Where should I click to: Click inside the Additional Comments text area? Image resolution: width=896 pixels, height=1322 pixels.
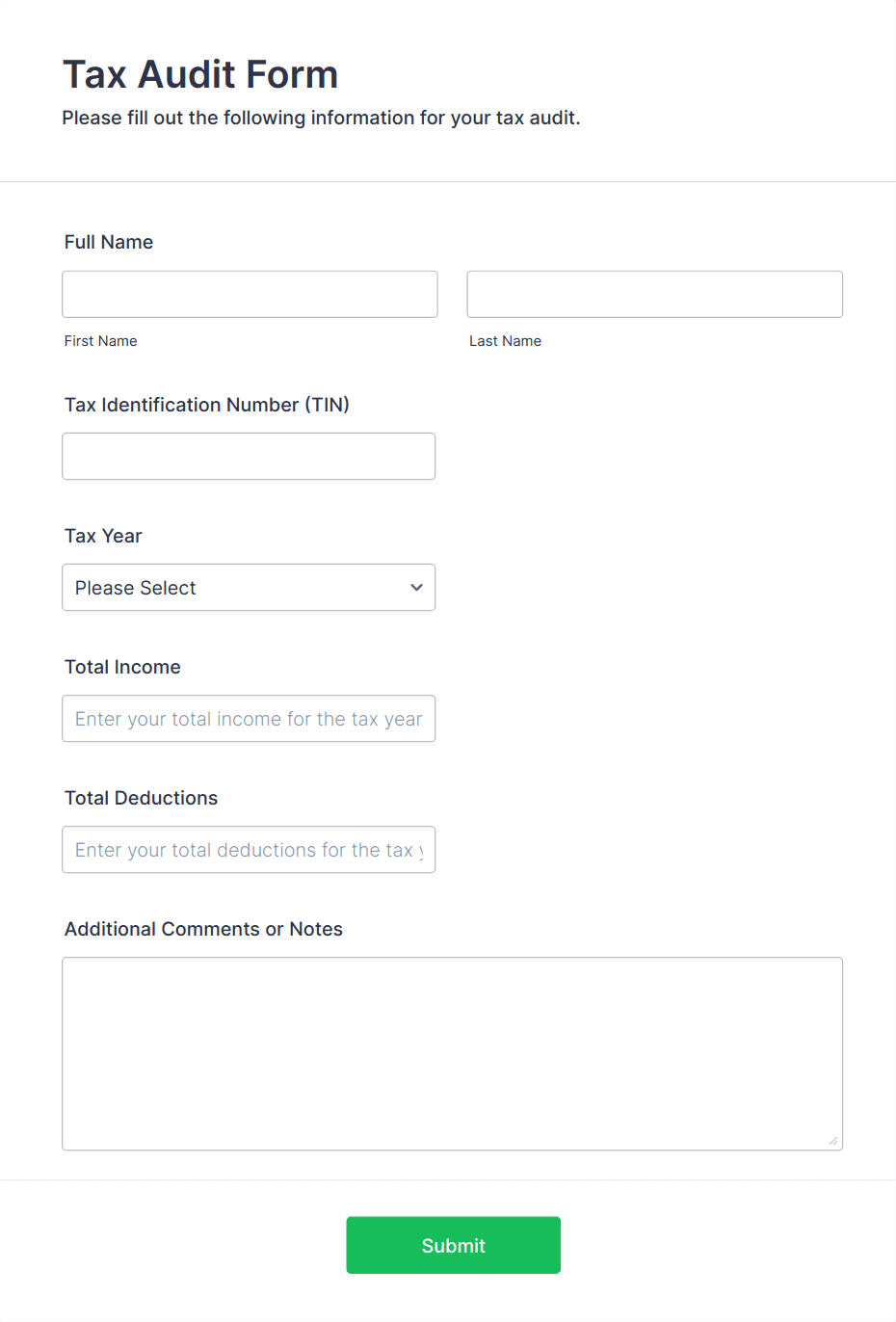point(452,1050)
